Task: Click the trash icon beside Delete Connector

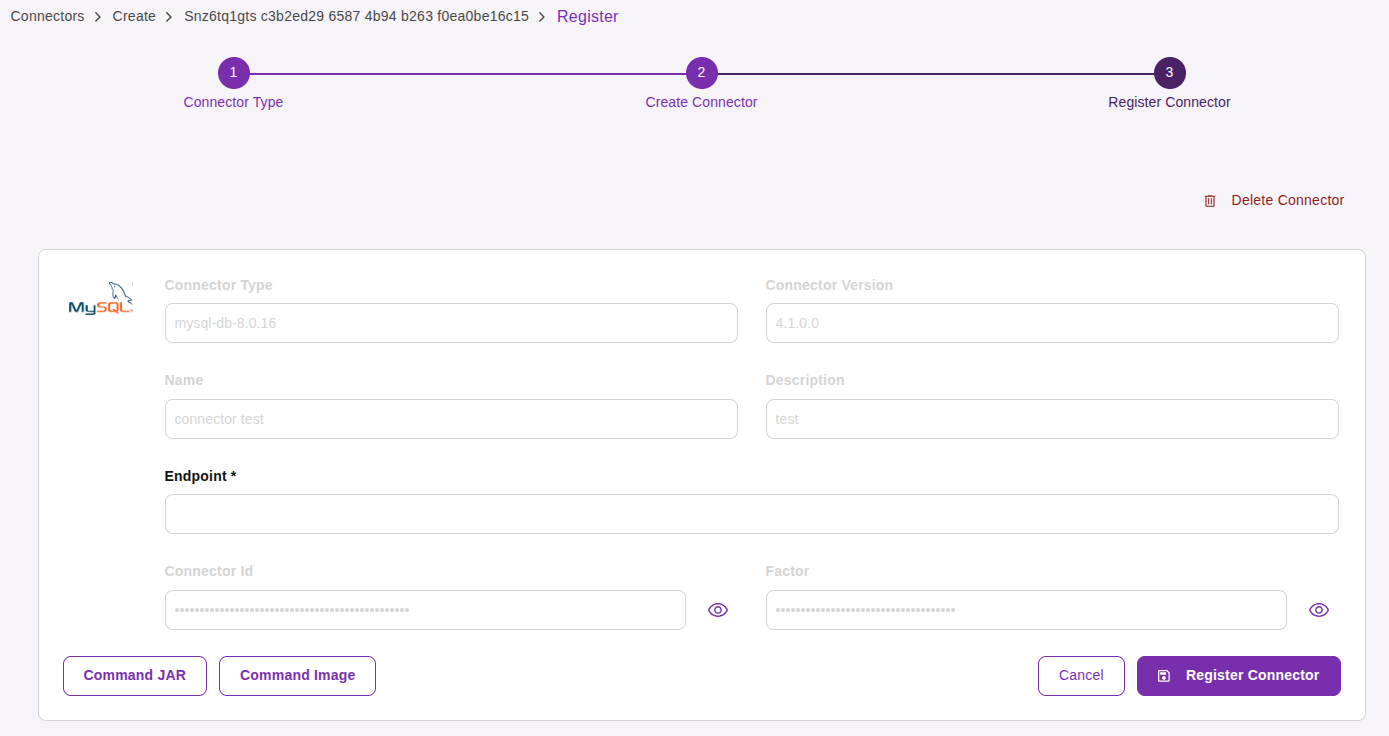Action: [1210, 200]
